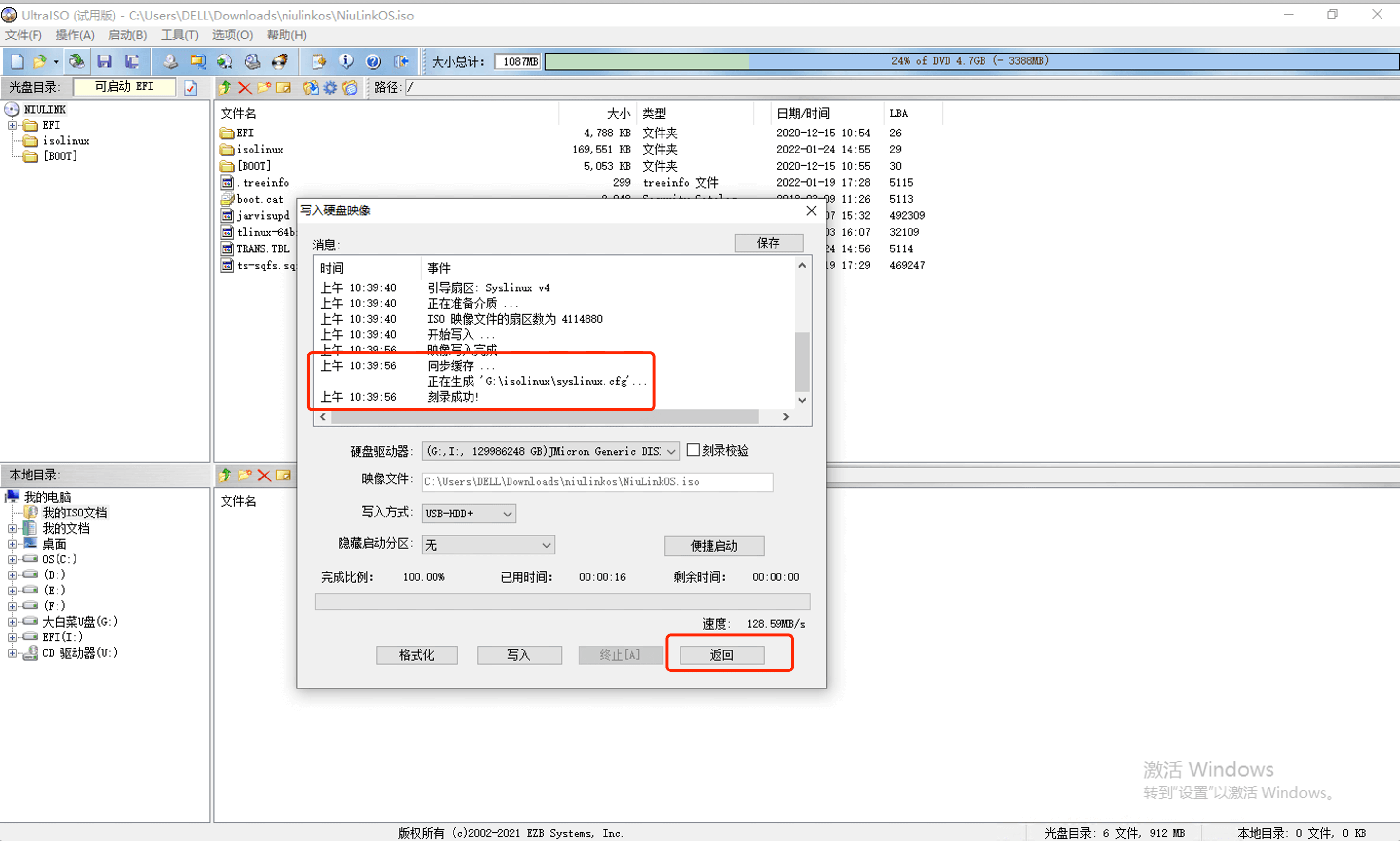Expand the OS(C:) drive node
The image size is (1400, 841).
click(12, 559)
